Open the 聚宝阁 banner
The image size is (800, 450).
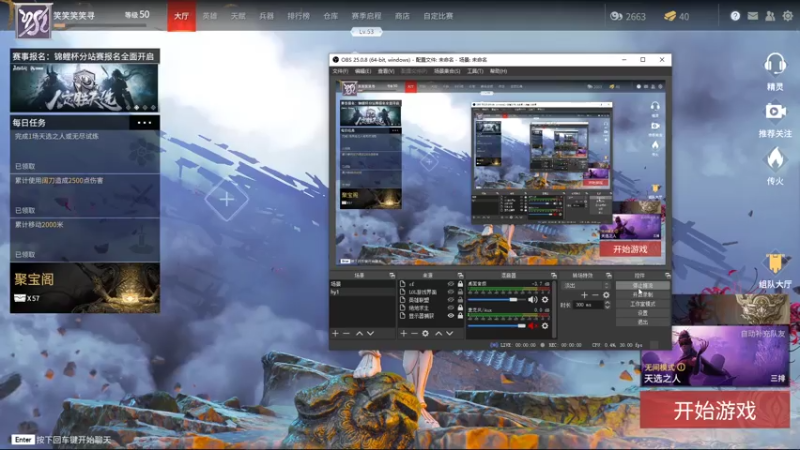85,288
